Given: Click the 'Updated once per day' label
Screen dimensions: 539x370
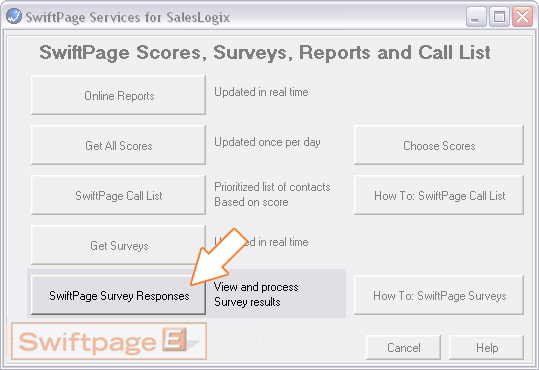Looking at the screenshot, I should point(267,142).
